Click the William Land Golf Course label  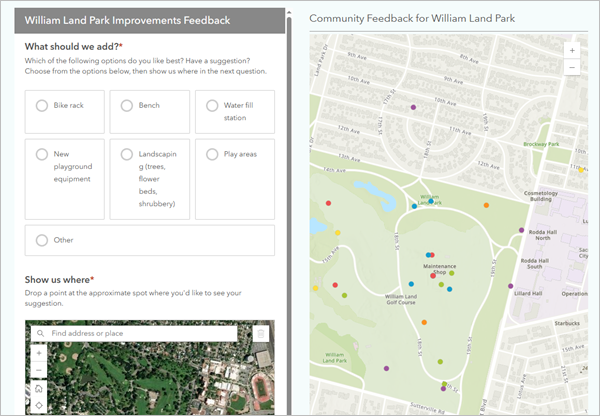coord(401,299)
